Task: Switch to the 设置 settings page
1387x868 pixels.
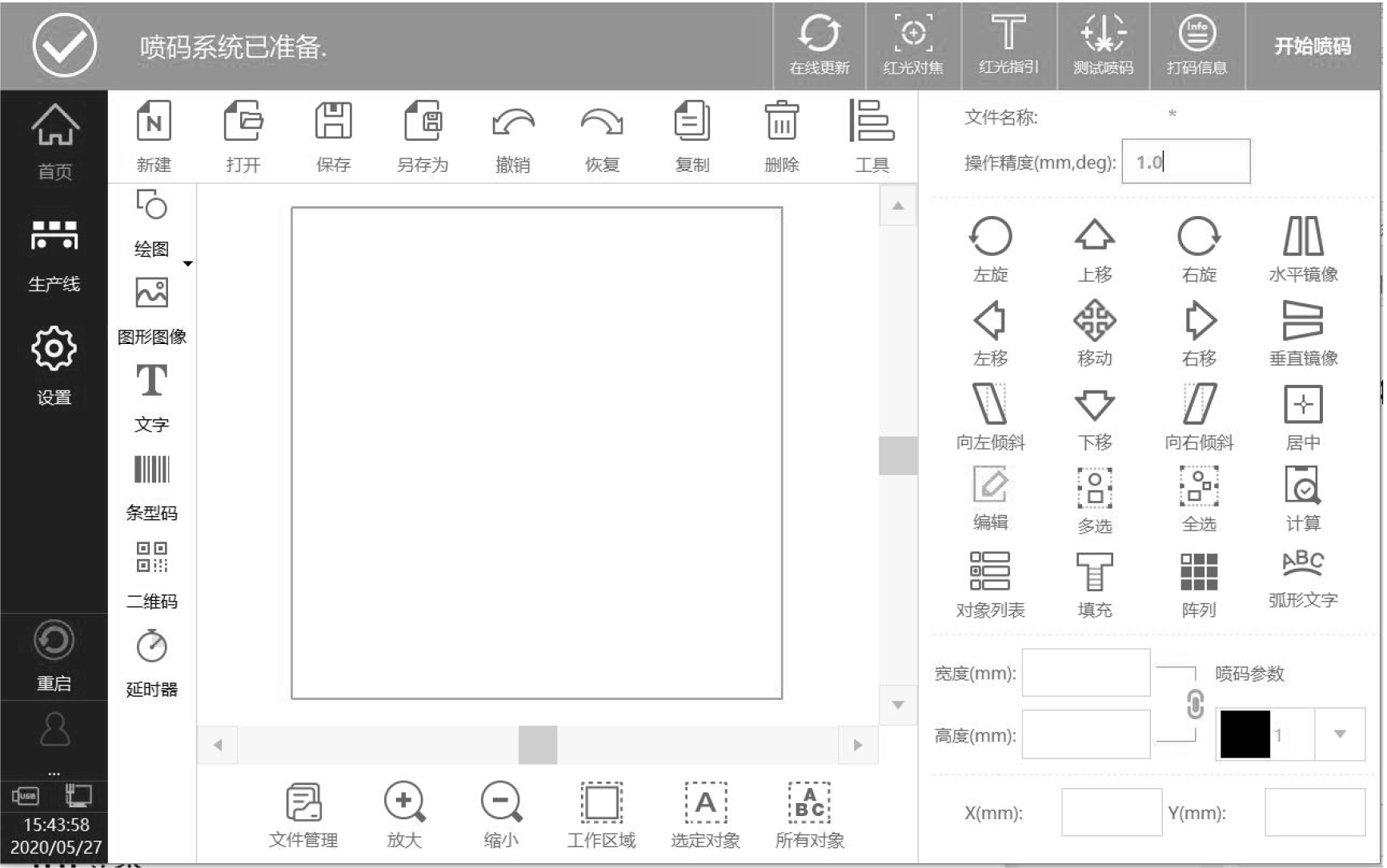Action: tap(54, 349)
